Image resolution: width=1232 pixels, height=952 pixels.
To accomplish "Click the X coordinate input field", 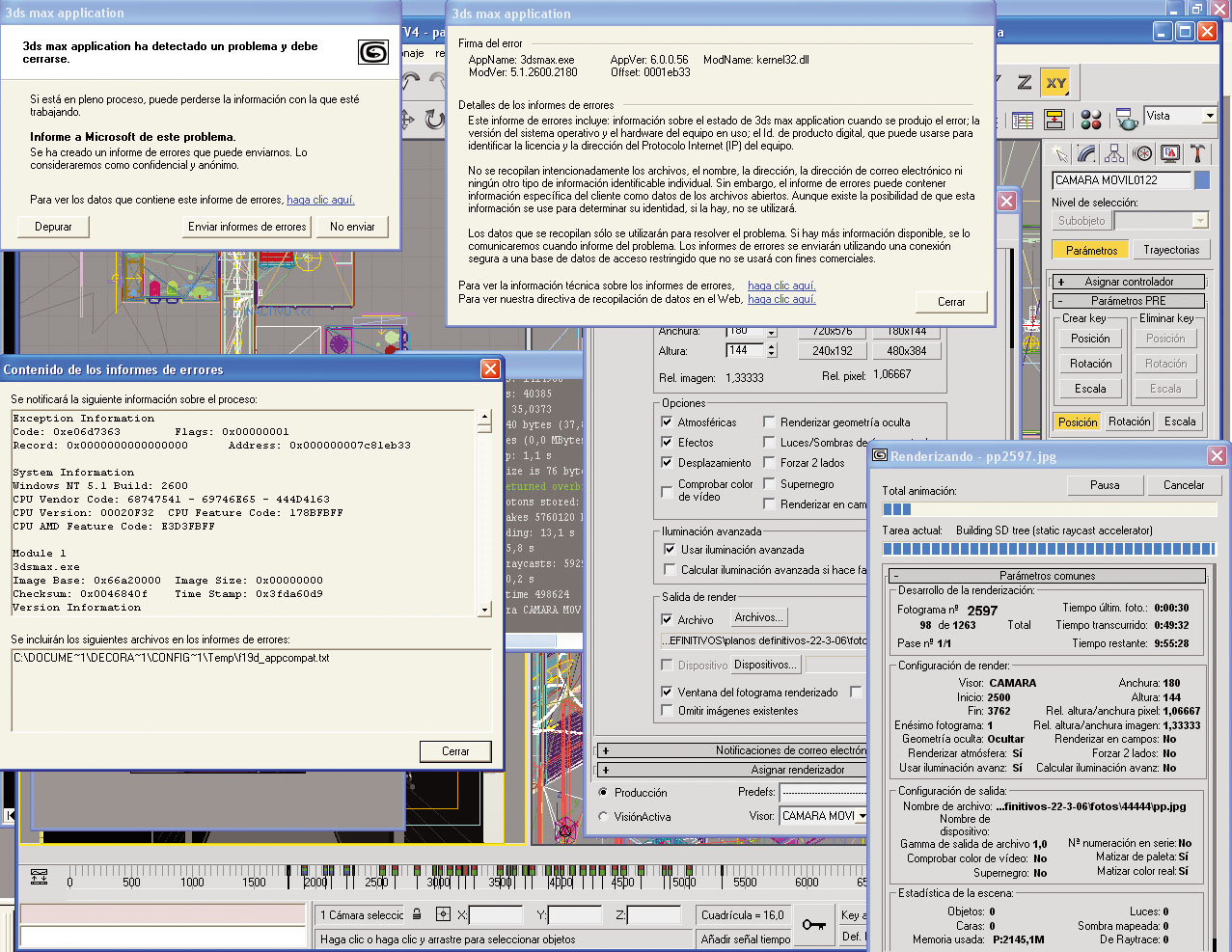I will coord(496,914).
